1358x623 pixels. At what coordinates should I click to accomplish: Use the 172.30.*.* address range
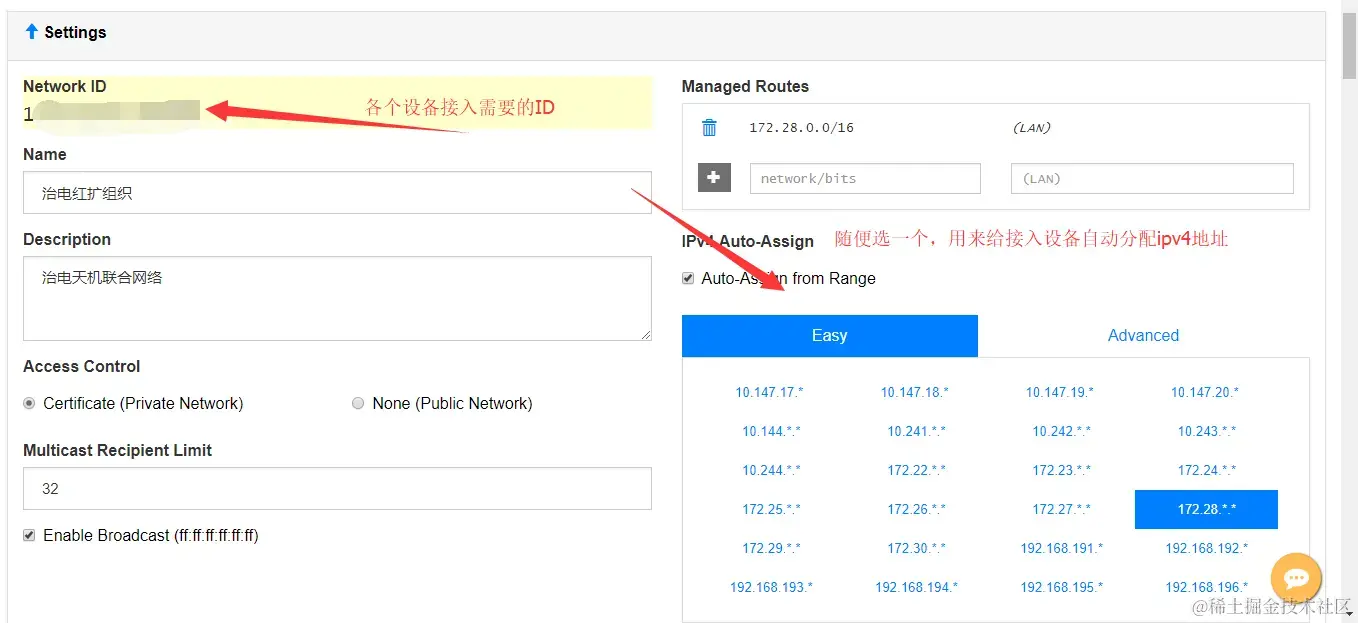pyautogui.click(x=916, y=548)
